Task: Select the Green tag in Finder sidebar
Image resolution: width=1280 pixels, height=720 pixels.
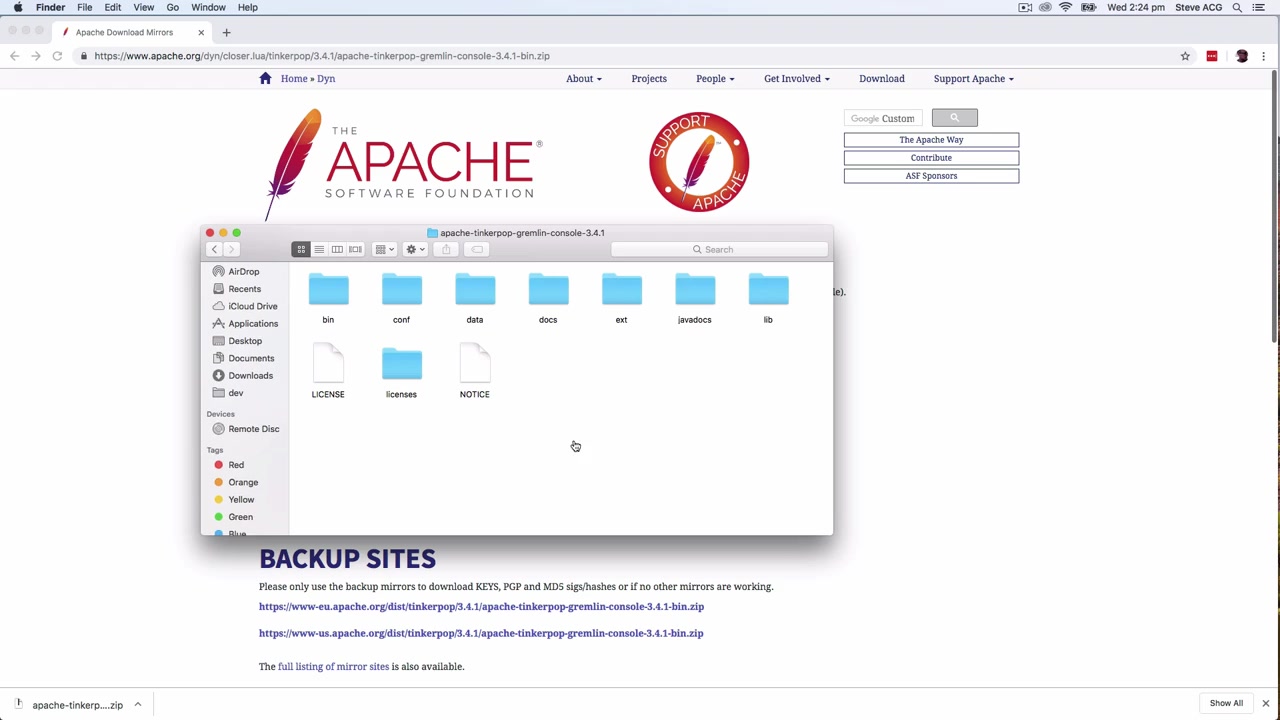Action: point(240,517)
